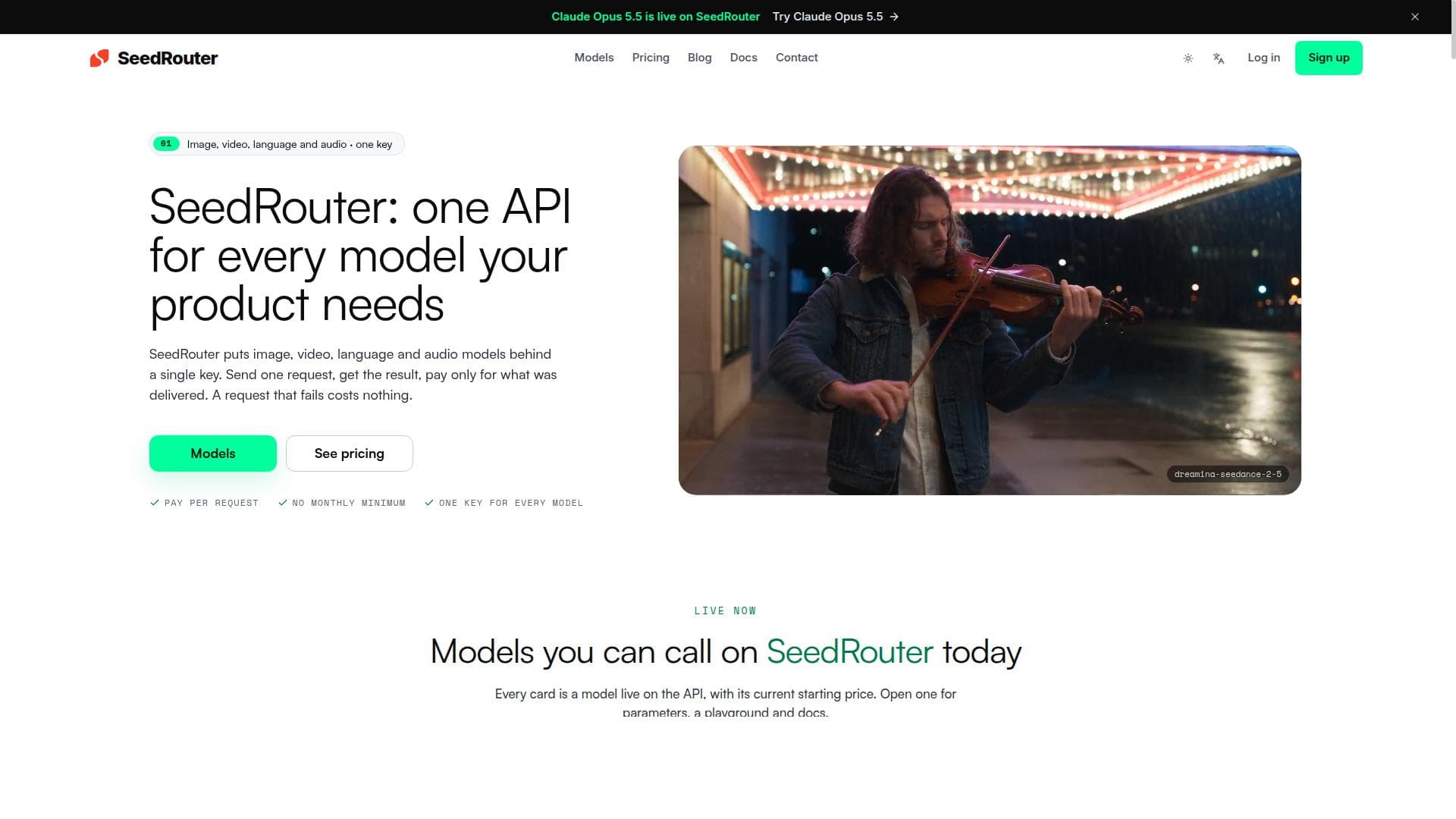Click the SeedRouter logo icon

(99, 58)
